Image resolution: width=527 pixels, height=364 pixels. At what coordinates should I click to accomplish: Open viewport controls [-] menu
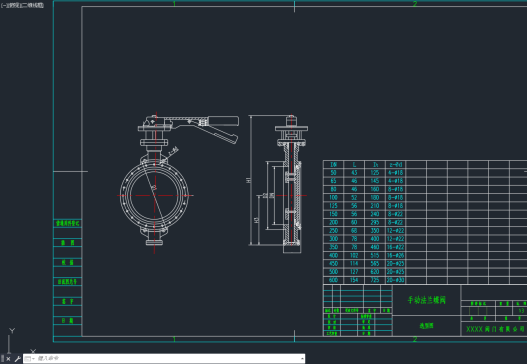4,5
